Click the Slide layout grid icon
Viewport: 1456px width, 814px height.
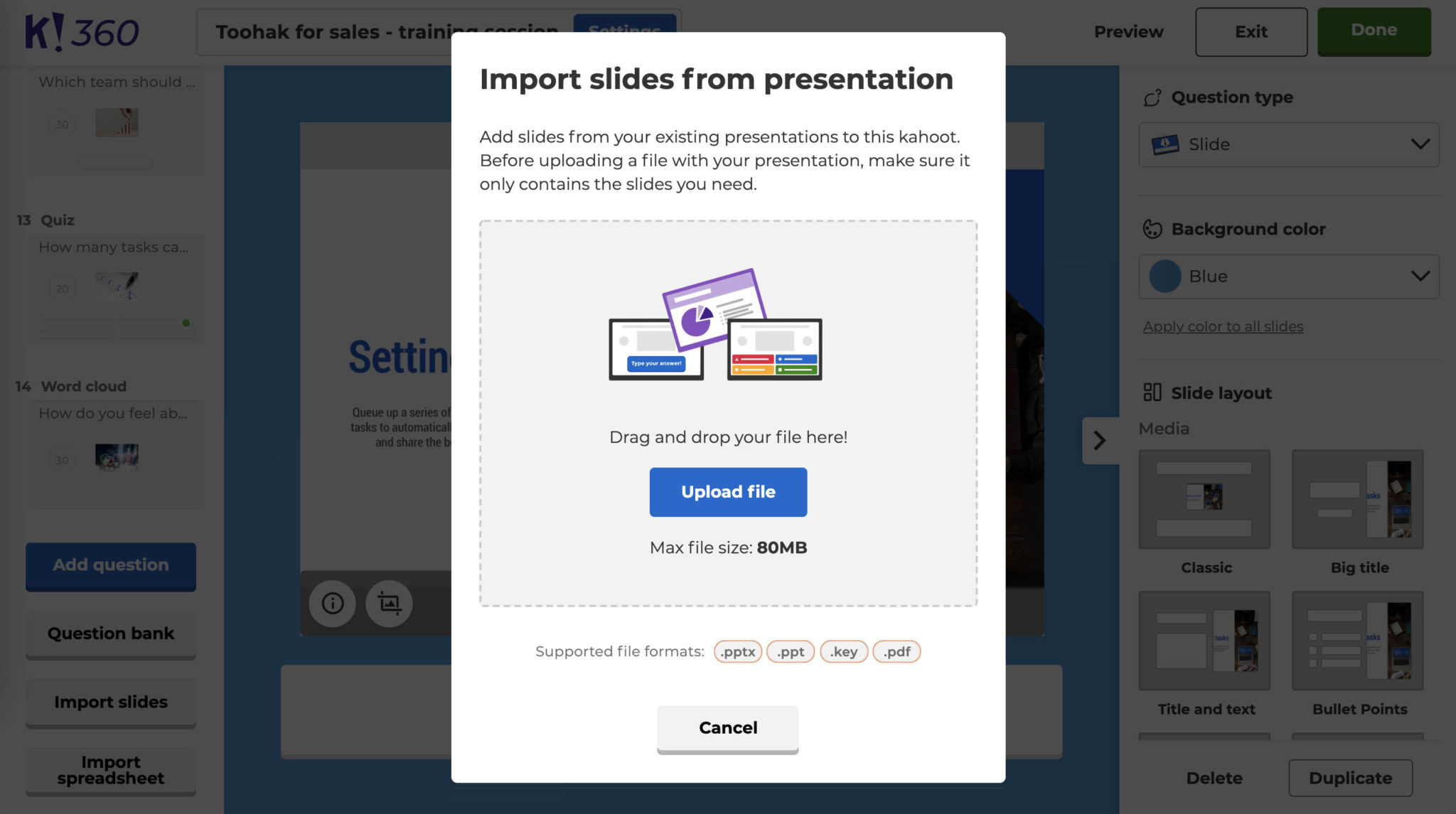(1152, 392)
